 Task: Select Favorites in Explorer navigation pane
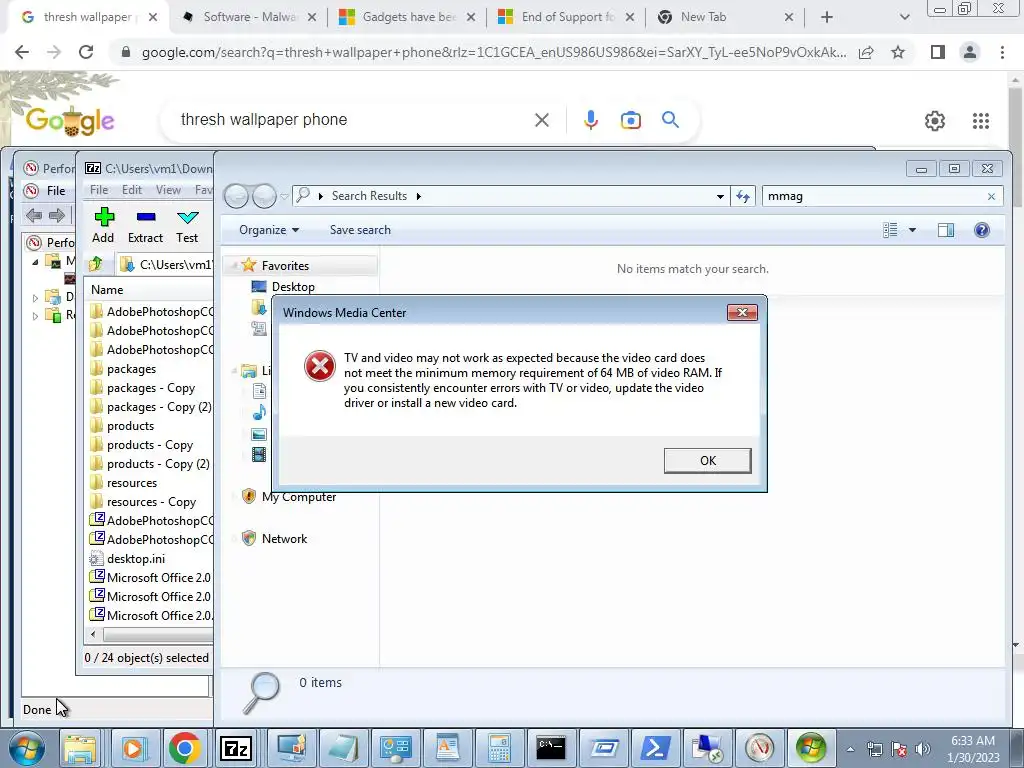pos(285,266)
